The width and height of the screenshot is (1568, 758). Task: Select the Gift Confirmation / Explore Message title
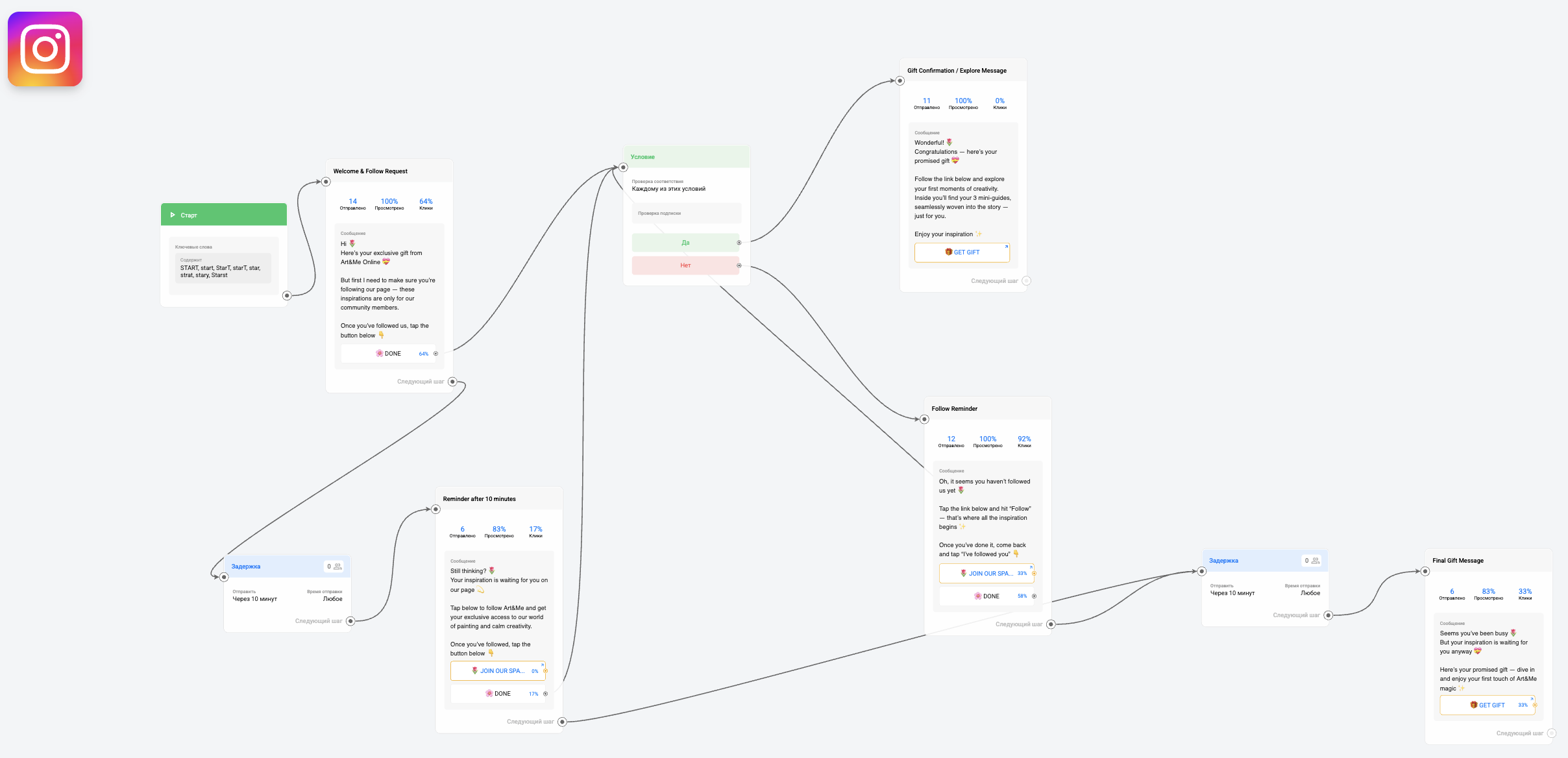point(957,71)
